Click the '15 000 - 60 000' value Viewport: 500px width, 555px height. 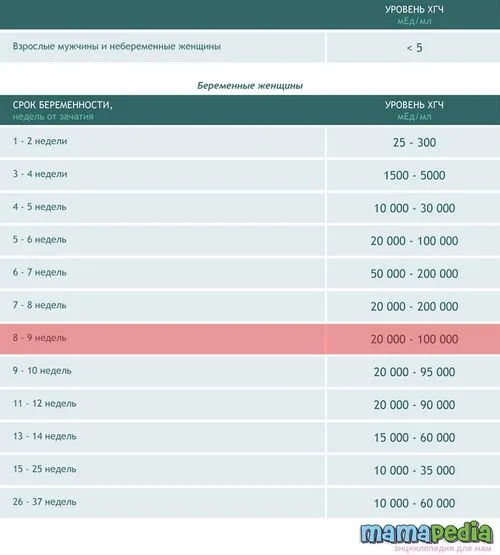[414, 437]
